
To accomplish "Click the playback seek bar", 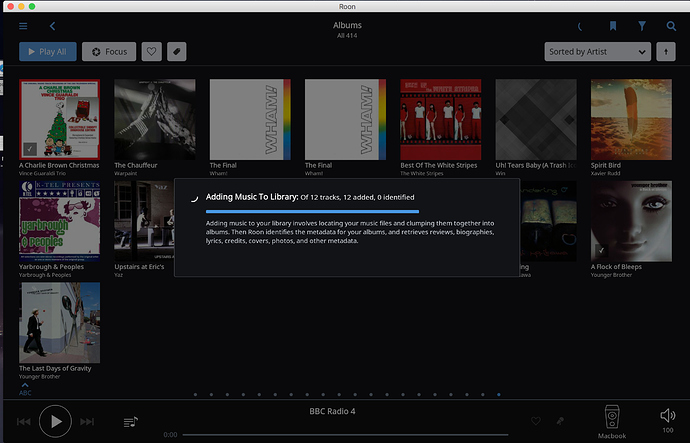I will [345, 435].
